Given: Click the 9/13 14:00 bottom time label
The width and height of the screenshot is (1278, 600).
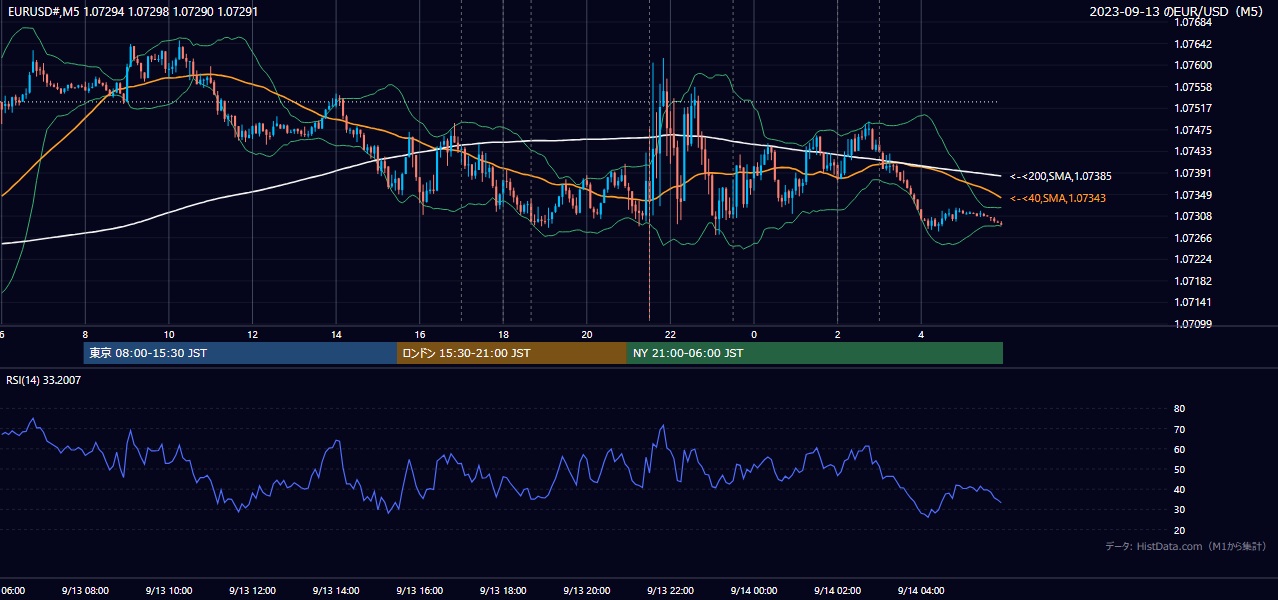Looking at the screenshot, I should (336, 590).
